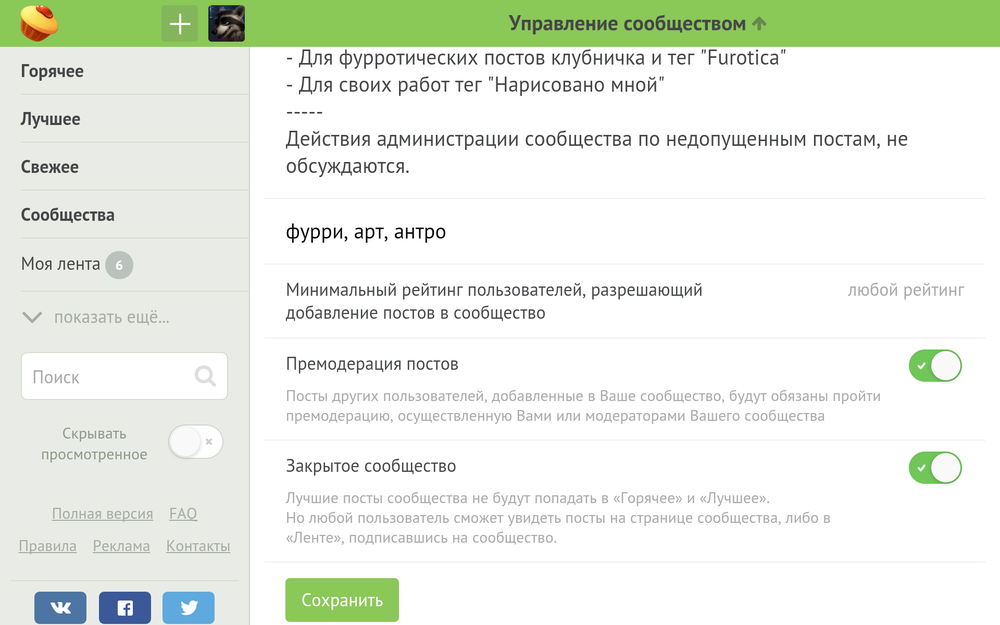Disable the Премодерация постов toggle

tap(934, 366)
